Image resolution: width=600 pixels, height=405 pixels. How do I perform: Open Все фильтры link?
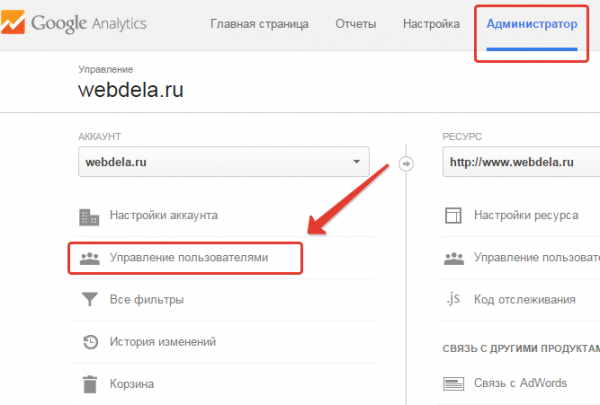click(147, 299)
